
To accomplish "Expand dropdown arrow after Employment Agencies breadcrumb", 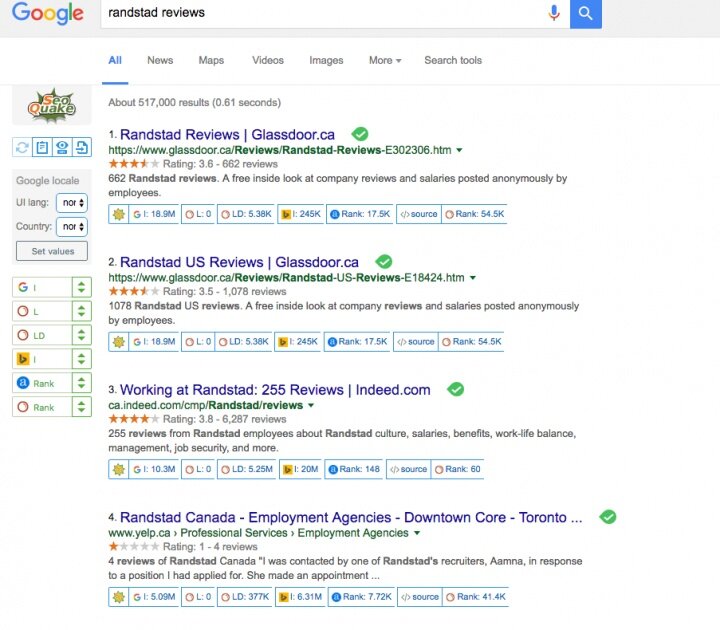I will pos(417,533).
